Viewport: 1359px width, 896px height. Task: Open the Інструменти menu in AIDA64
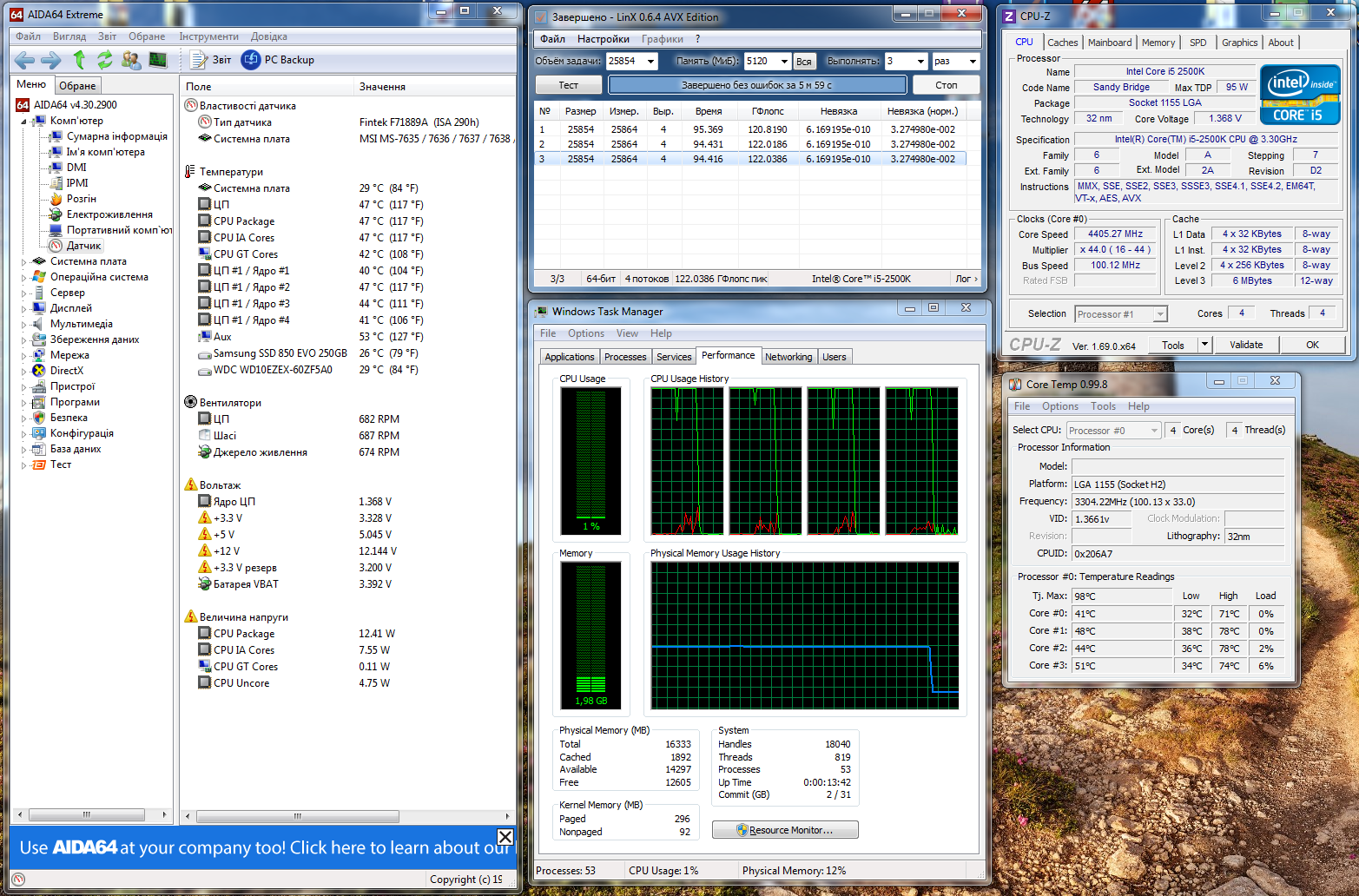[x=208, y=36]
